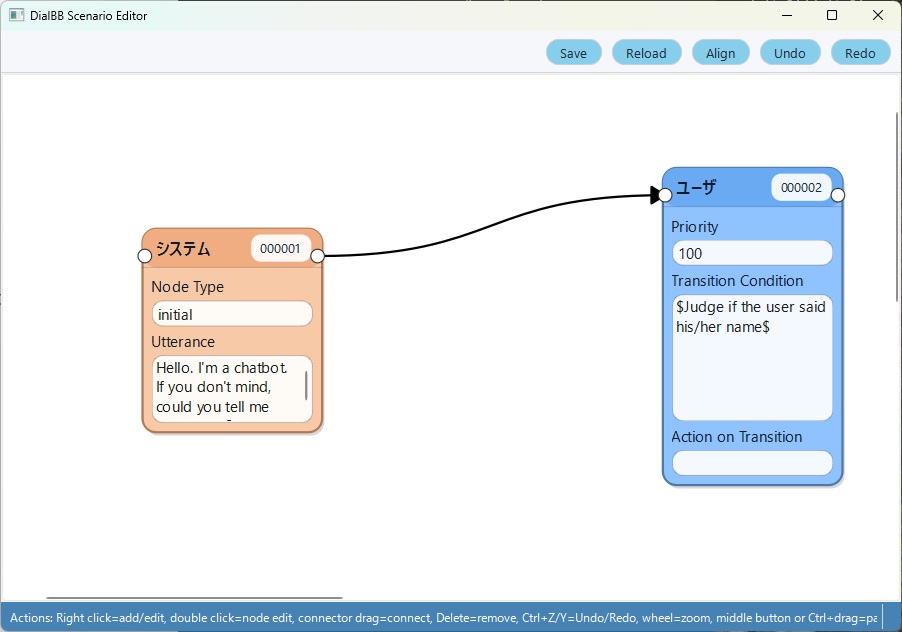Viewport: 902px width, 632px height.
Task: Select the ユーザ node title
Action: click(x=696, y=187)
